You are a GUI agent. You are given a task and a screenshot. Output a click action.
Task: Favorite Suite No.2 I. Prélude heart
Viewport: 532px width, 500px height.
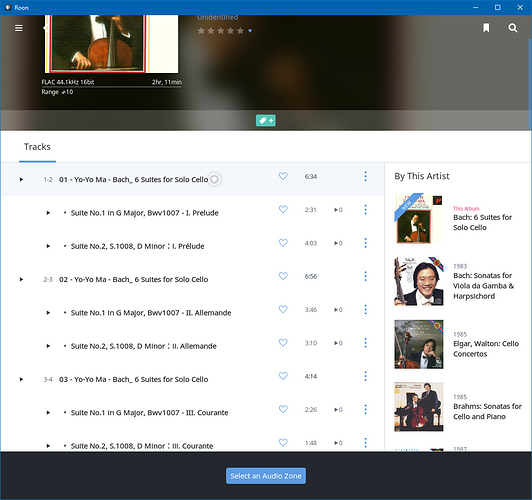[x=283, y=243]
